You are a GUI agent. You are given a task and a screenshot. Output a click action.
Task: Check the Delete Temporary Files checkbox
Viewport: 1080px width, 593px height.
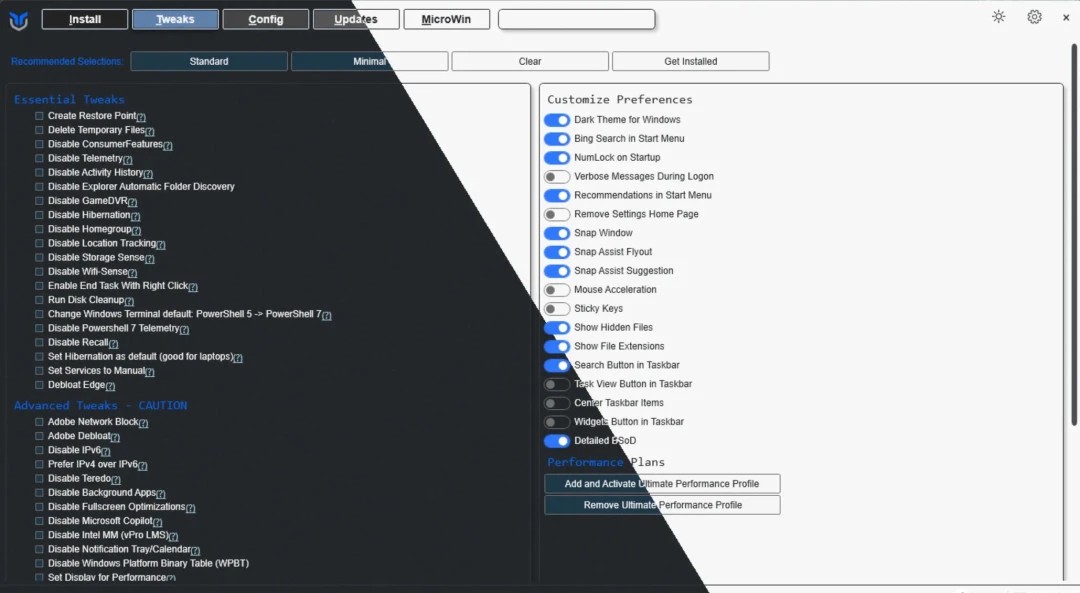tap(40, 130)
